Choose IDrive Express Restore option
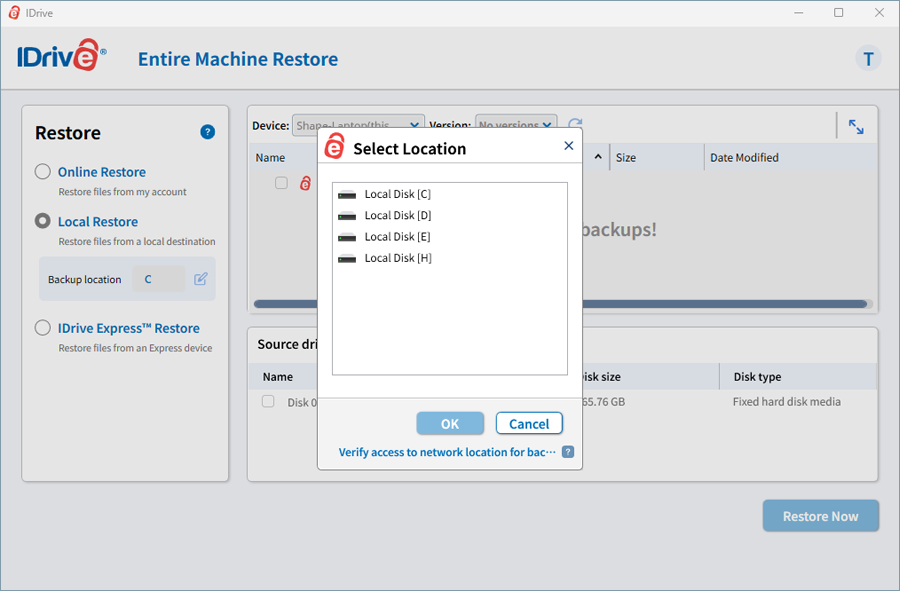This screenshot has width=900, height=591. pyautogui.click(x=43, y=328)
